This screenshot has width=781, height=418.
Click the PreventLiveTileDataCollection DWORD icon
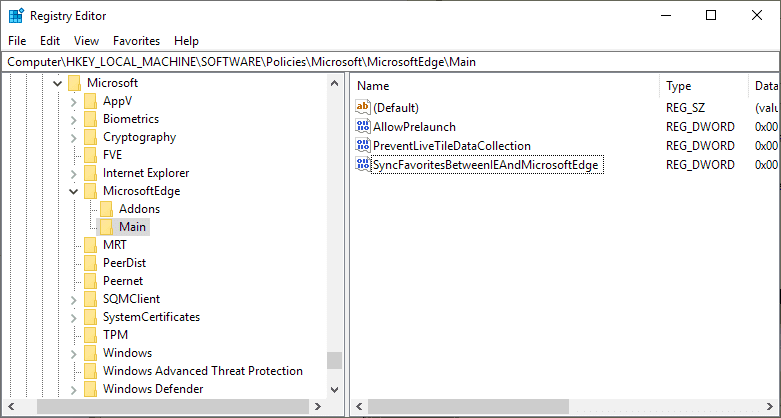coord(363,145)
